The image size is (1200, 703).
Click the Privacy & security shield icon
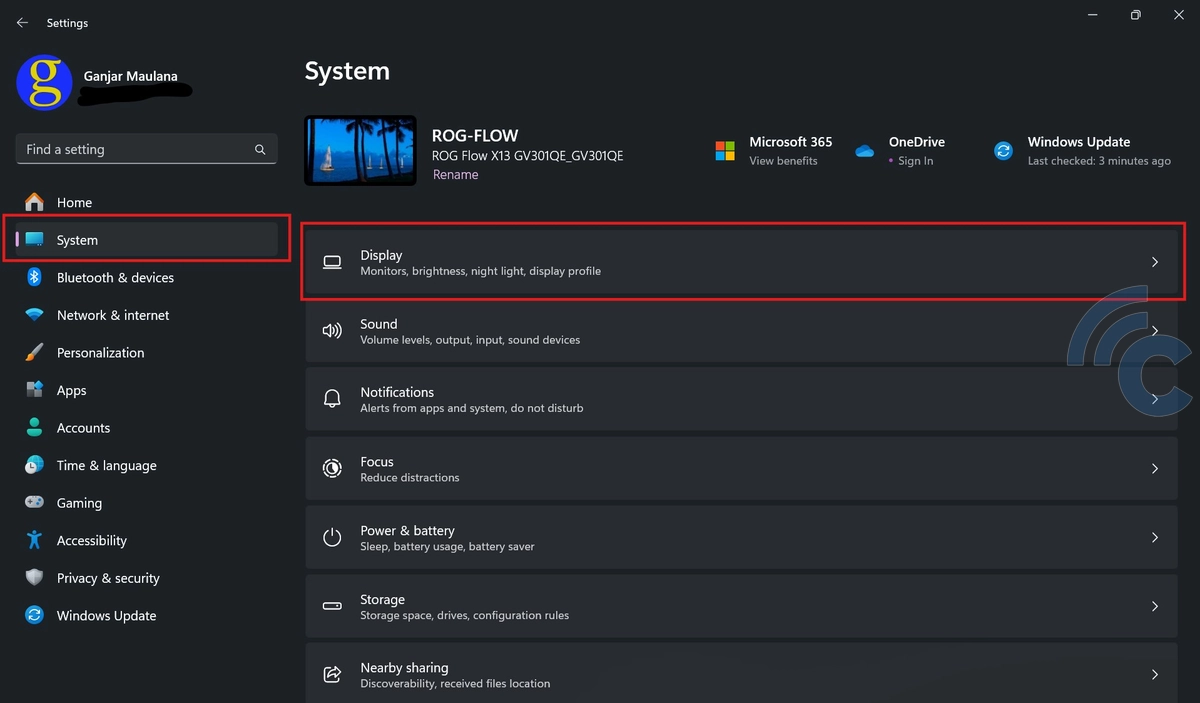35,578
